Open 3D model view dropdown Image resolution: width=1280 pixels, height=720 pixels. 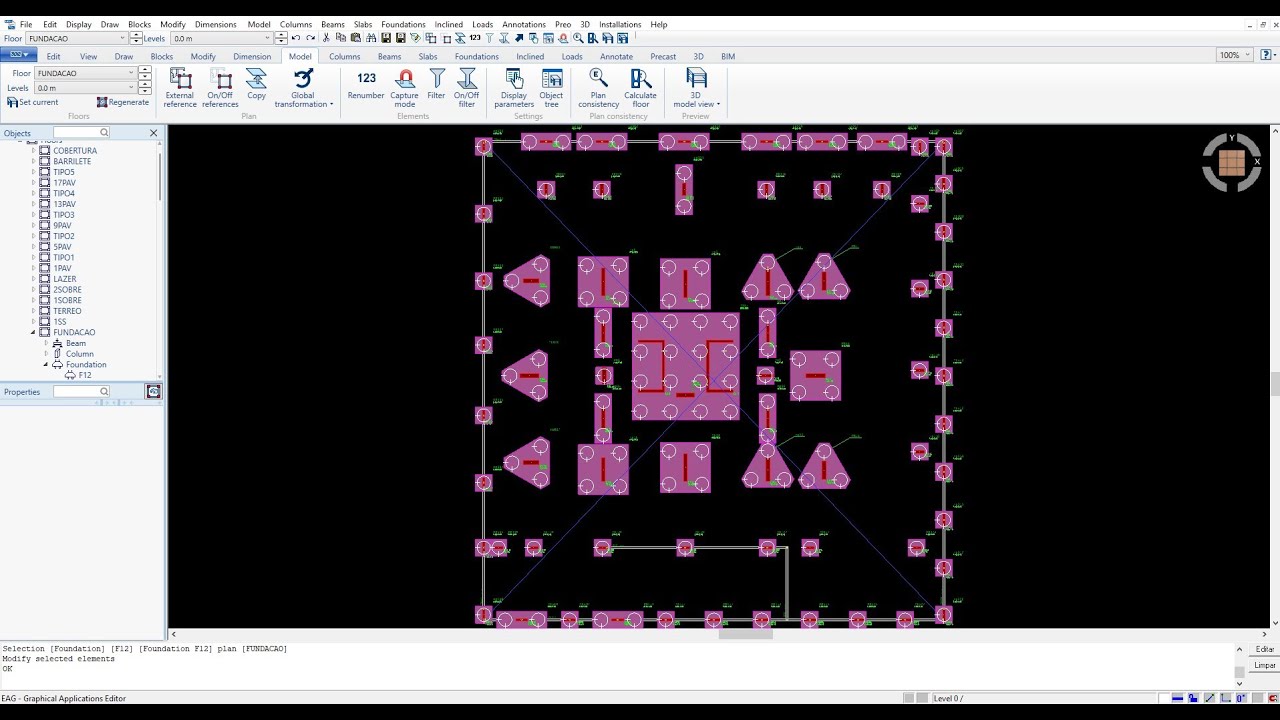696,88
